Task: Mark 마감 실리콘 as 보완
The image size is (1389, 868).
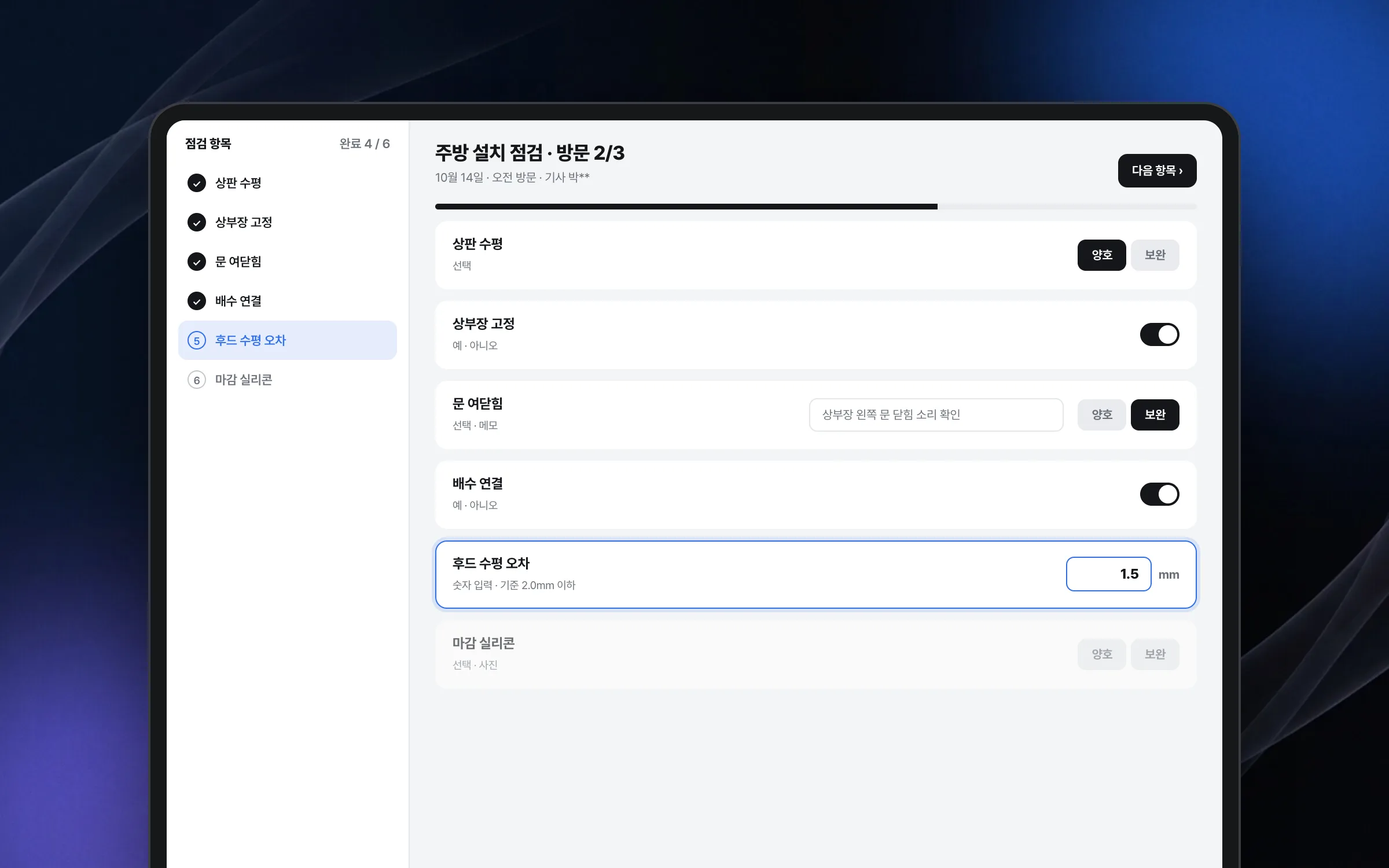Action: (1155, 654)
